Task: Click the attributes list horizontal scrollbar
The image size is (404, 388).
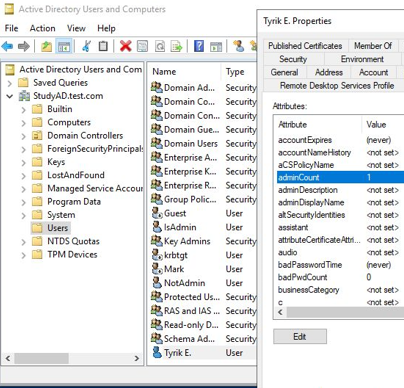Action: [345, 312]
